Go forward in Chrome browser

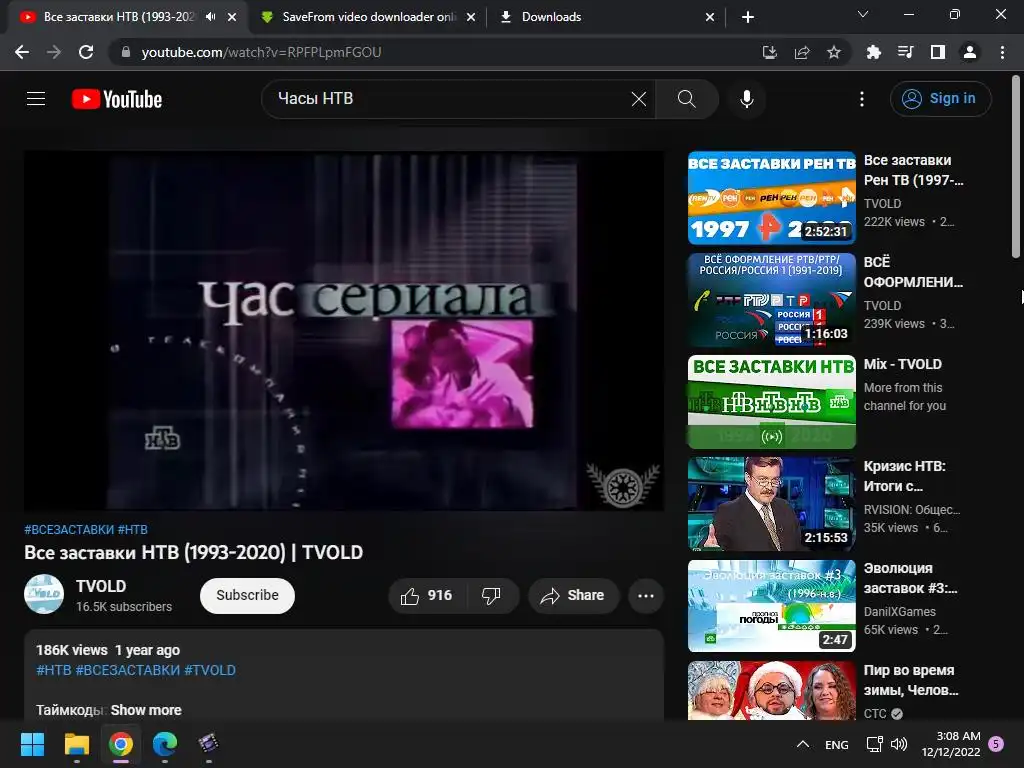click(54, 52)
